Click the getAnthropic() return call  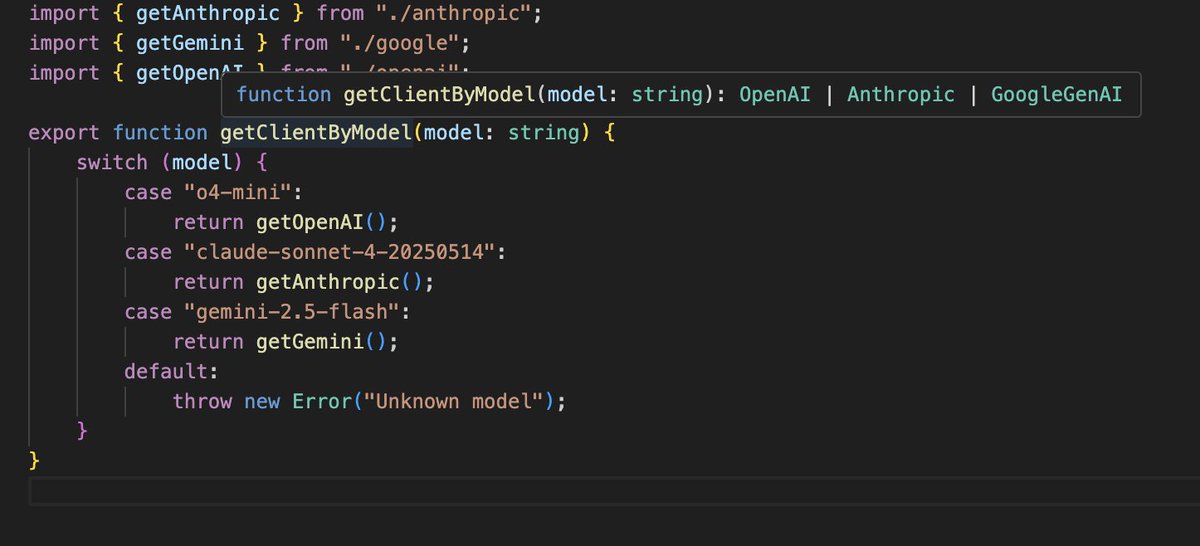pos(344,282)
